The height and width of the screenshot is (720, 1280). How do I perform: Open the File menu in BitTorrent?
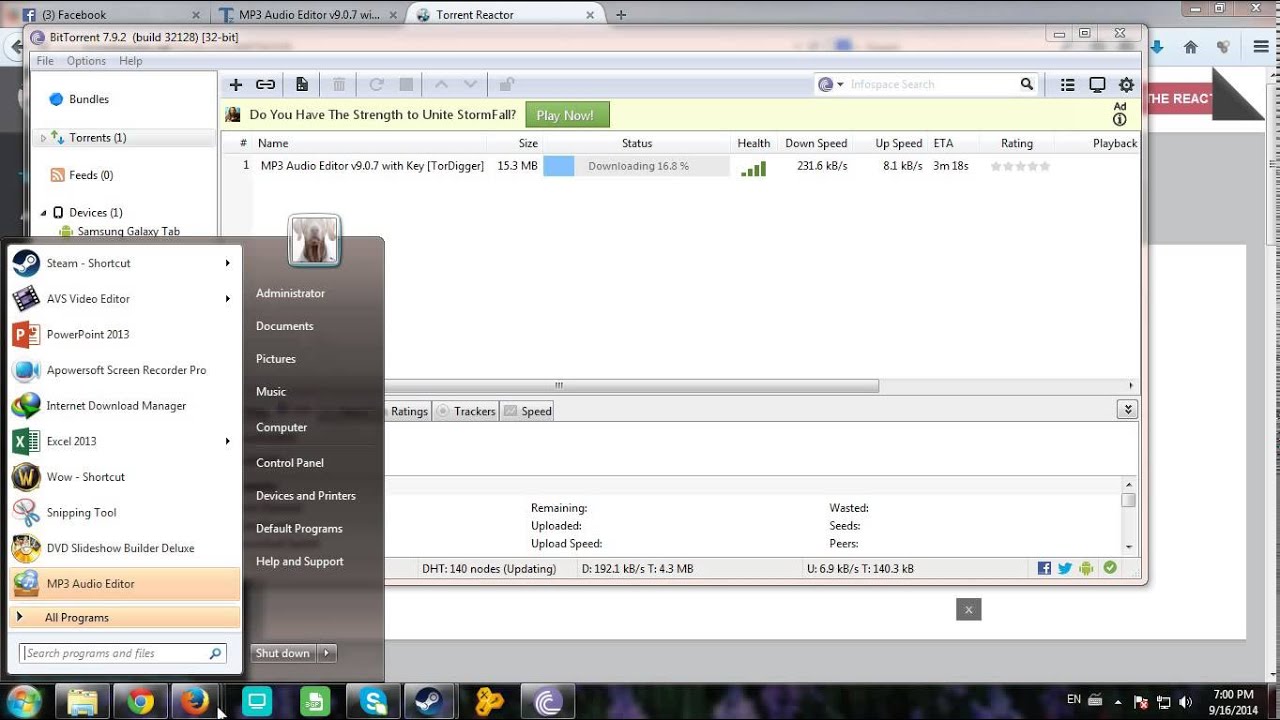click(45, 61)
